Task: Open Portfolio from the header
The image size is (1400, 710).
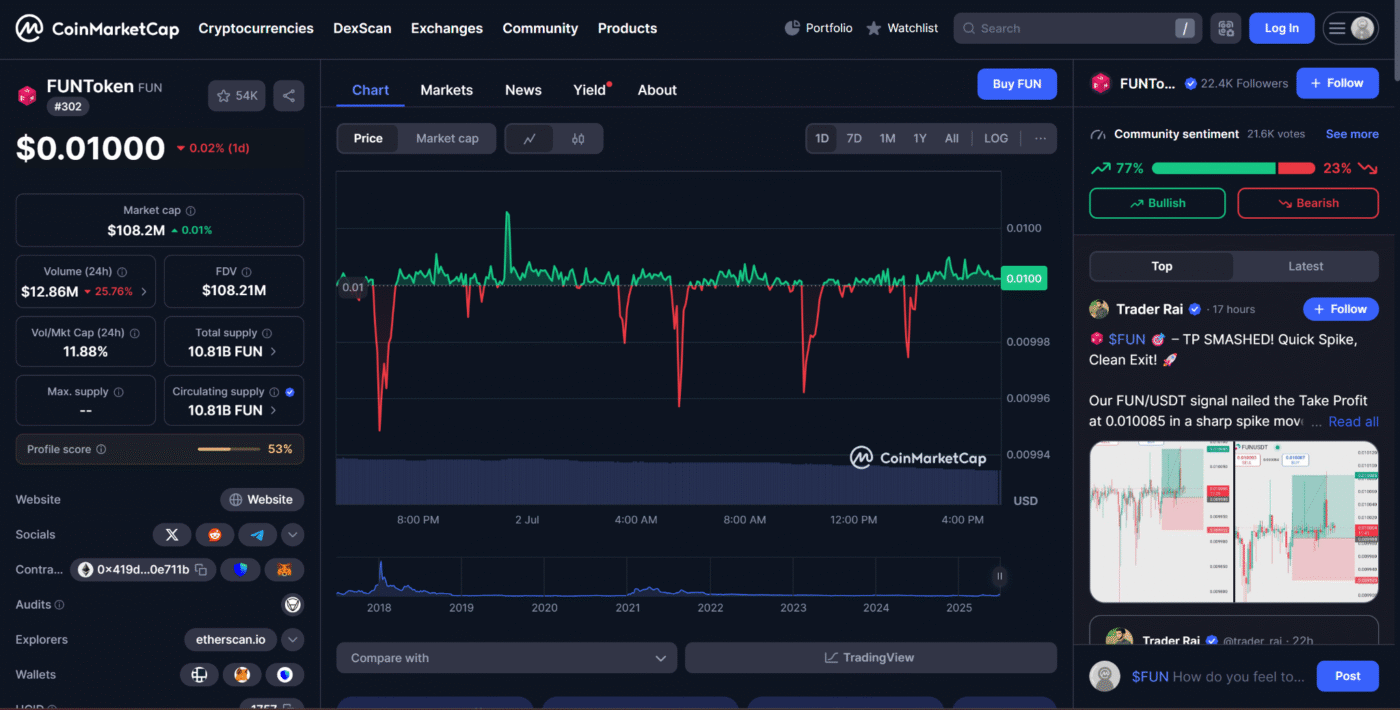Action: coord(819,28)
